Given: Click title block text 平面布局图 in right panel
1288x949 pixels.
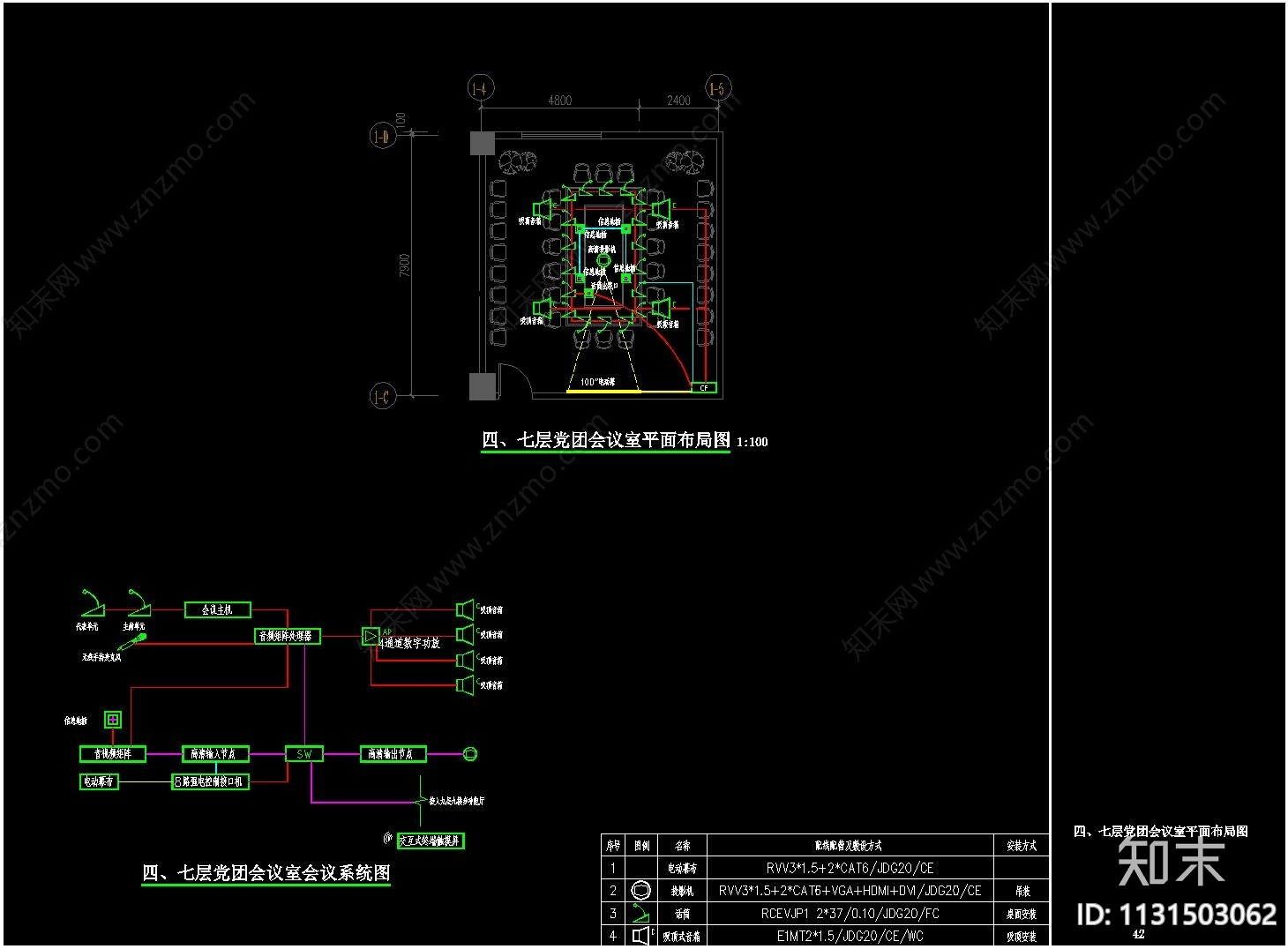Looking at the screenshot, I should click(x=1161, y=832).
